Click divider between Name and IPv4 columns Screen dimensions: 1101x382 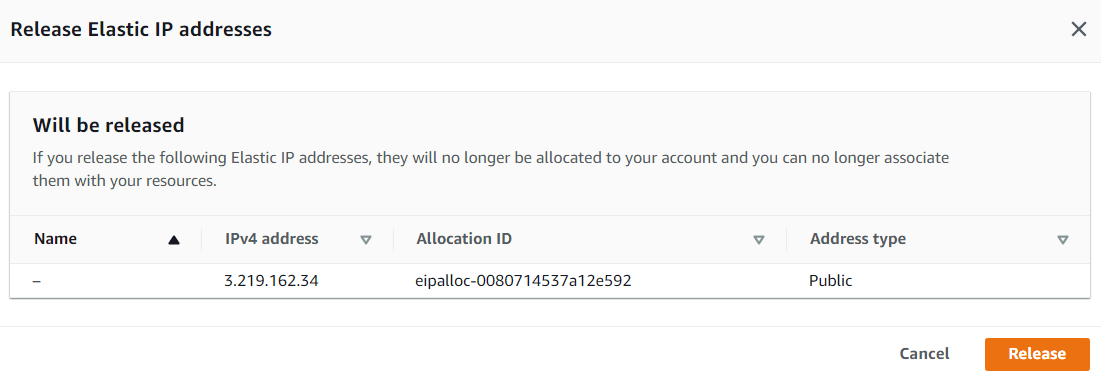click(x=202, y=239)
